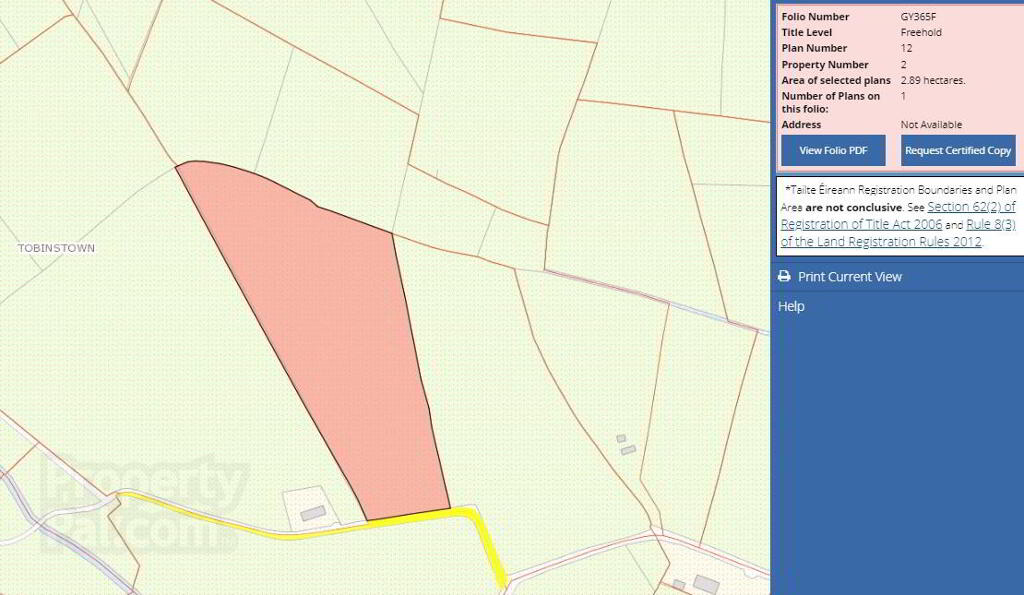Click the Not Available address value

(x=931, y=125)
